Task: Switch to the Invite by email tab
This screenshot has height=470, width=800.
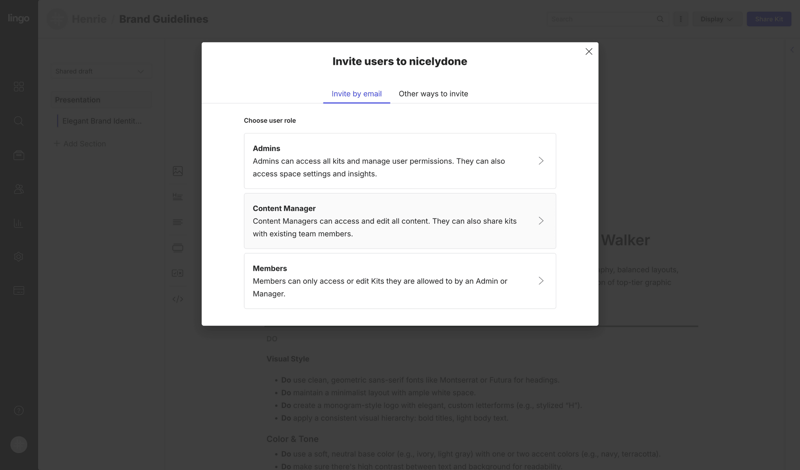Action: (x=356, y=94)
